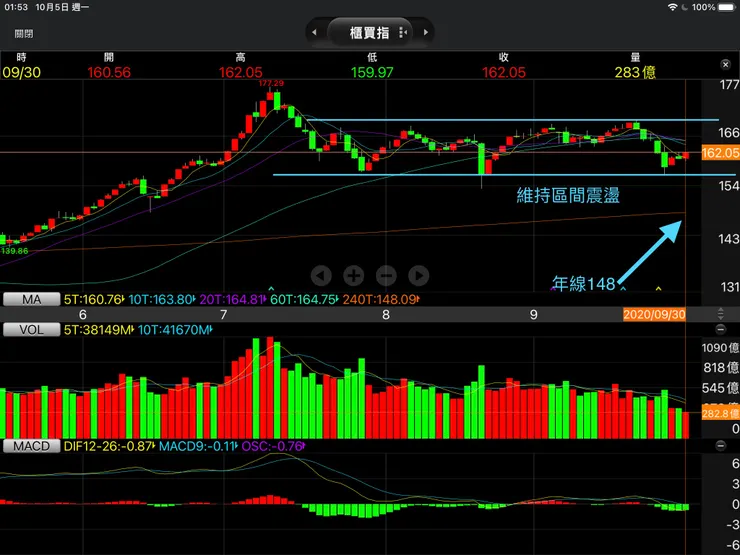This screenshot has height=555, width=740.
Task: Adjust chart height with up-down stepper
Action: click(x=720, y=313)
